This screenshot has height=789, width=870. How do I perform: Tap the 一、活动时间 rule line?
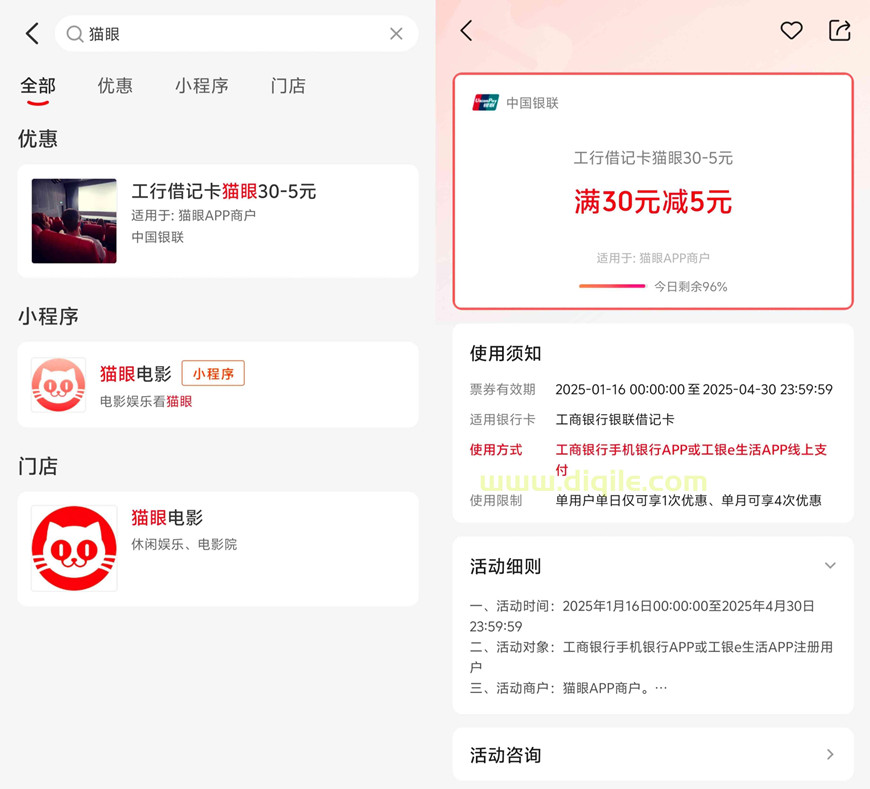click(x=642, y=616)
